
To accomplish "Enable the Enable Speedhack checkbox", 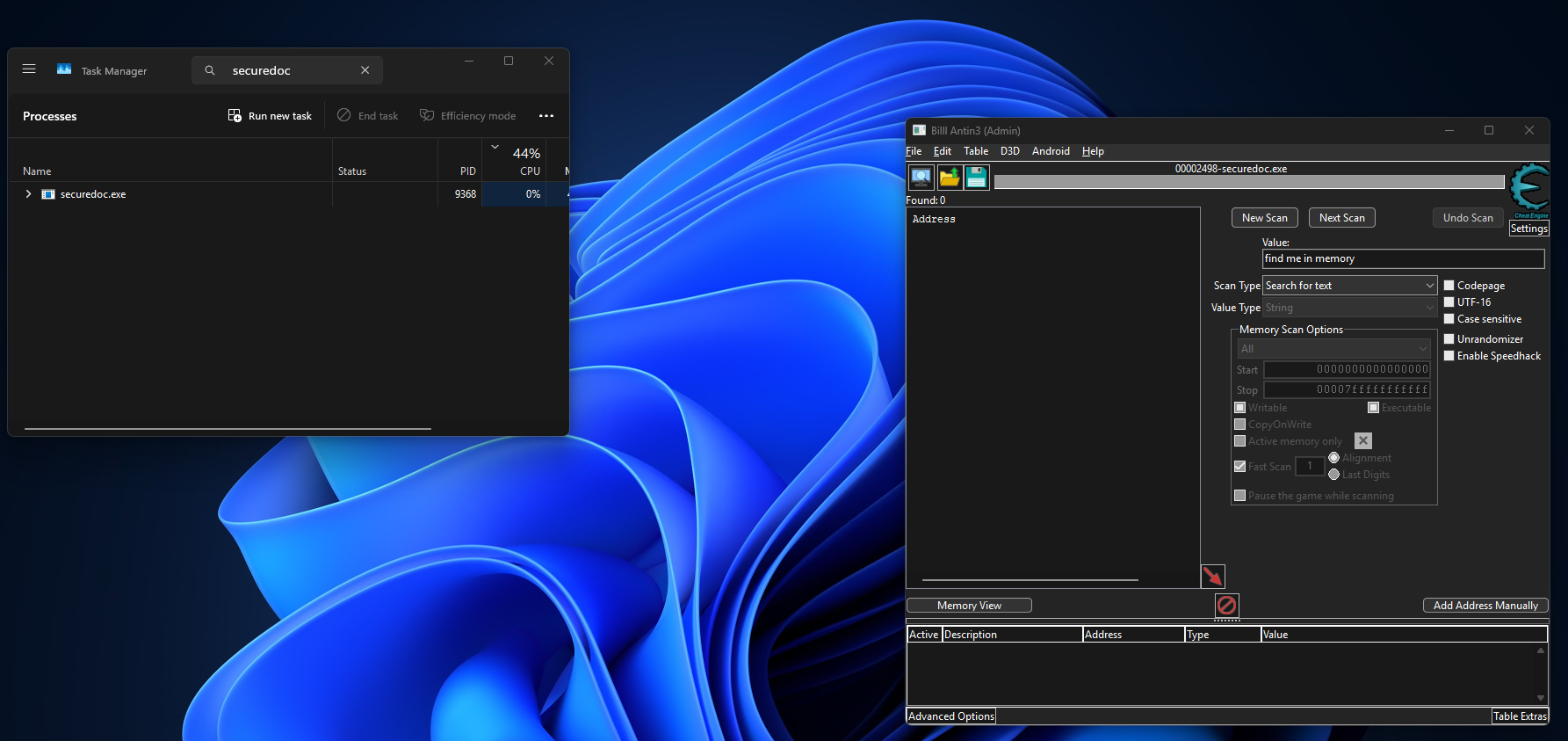I will 1449,356.
